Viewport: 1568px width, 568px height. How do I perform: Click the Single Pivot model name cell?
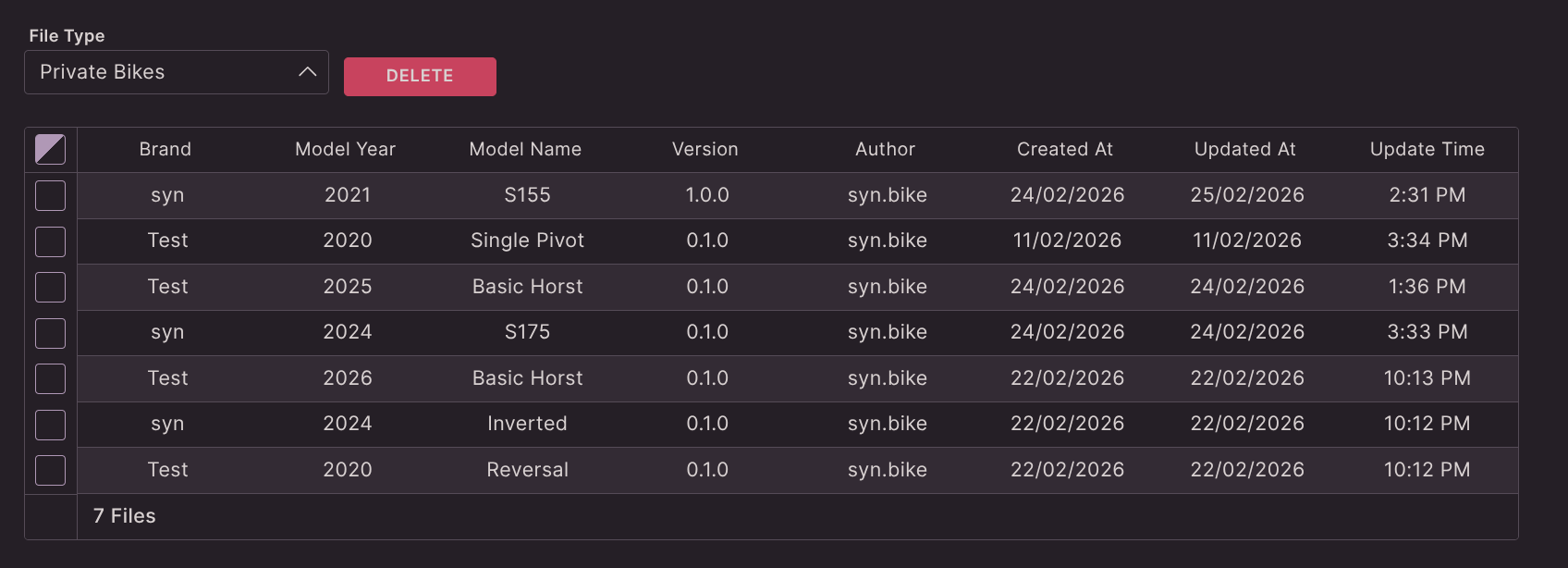click(527, 241)
